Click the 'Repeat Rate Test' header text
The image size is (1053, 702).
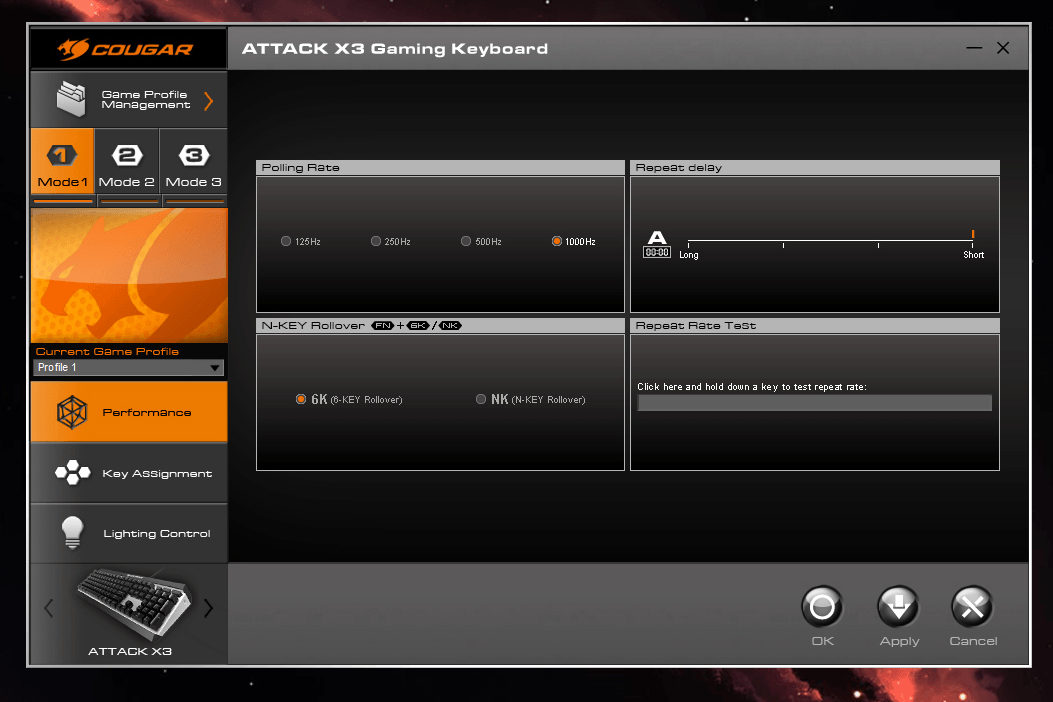pos(696,326)
